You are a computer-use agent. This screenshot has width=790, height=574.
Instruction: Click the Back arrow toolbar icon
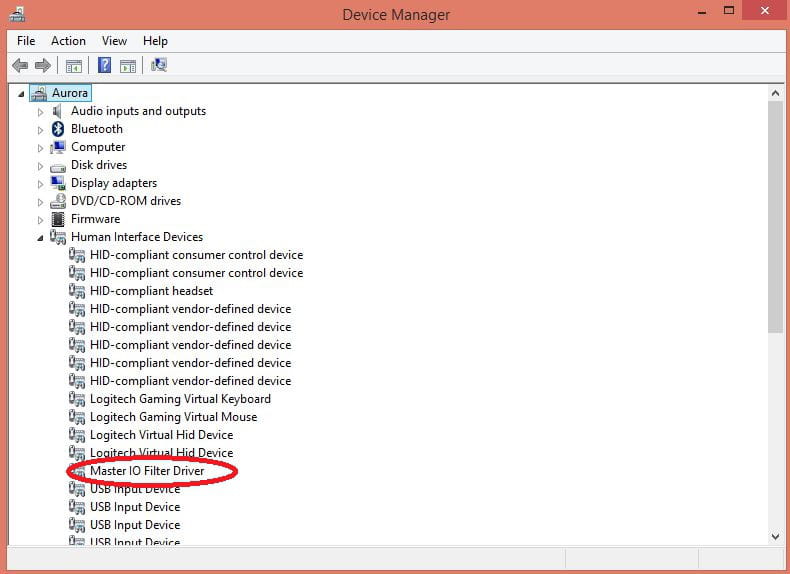[x=20, y=66]
